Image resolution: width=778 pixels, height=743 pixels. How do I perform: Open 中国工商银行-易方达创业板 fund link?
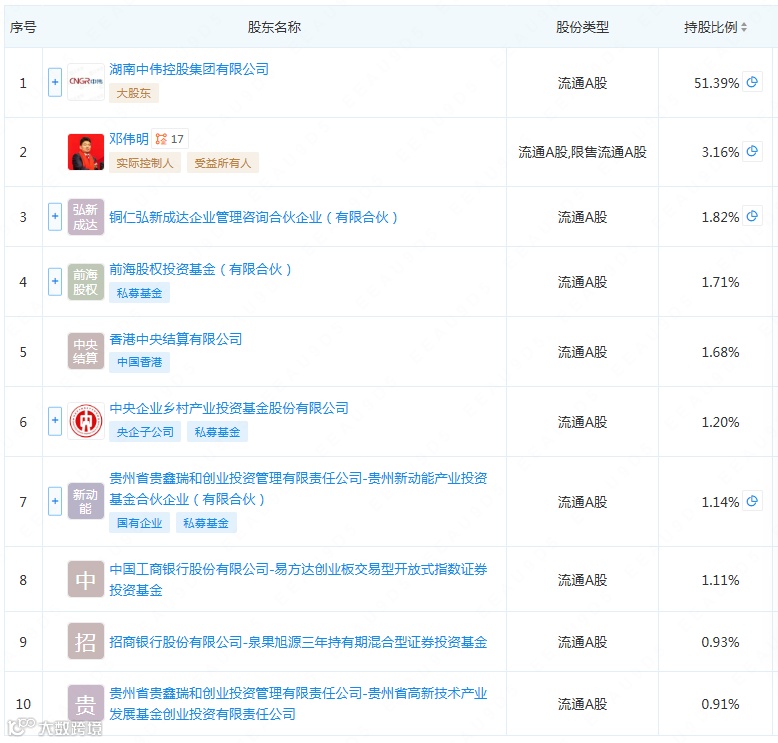coord(298,579)
